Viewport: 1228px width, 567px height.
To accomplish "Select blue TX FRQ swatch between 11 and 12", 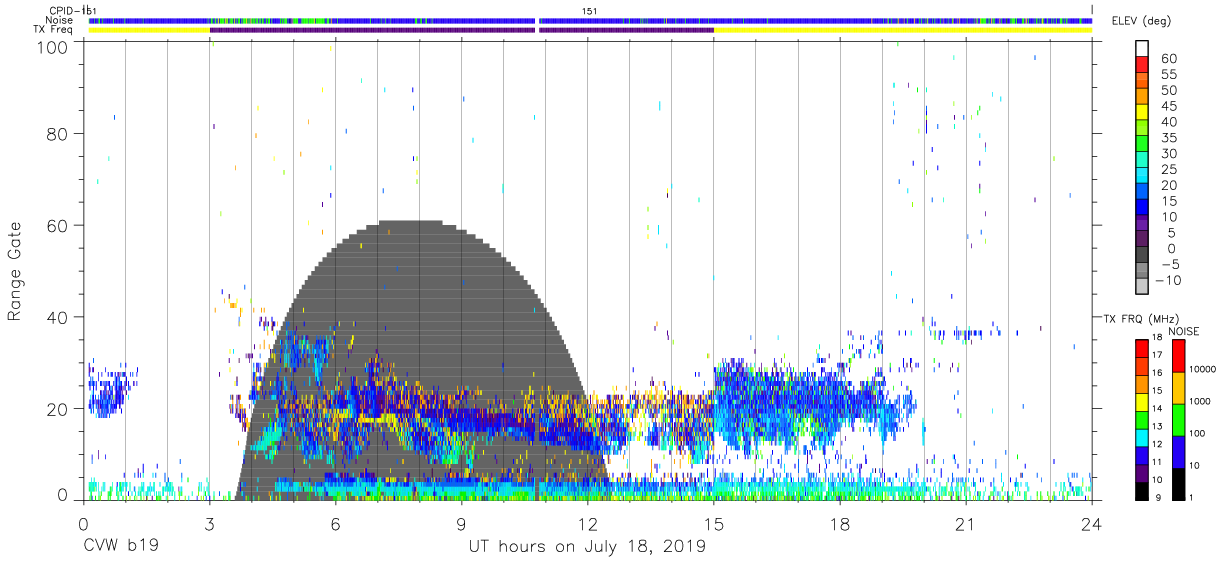I will pyautogui.click(x=1142, y=453).
